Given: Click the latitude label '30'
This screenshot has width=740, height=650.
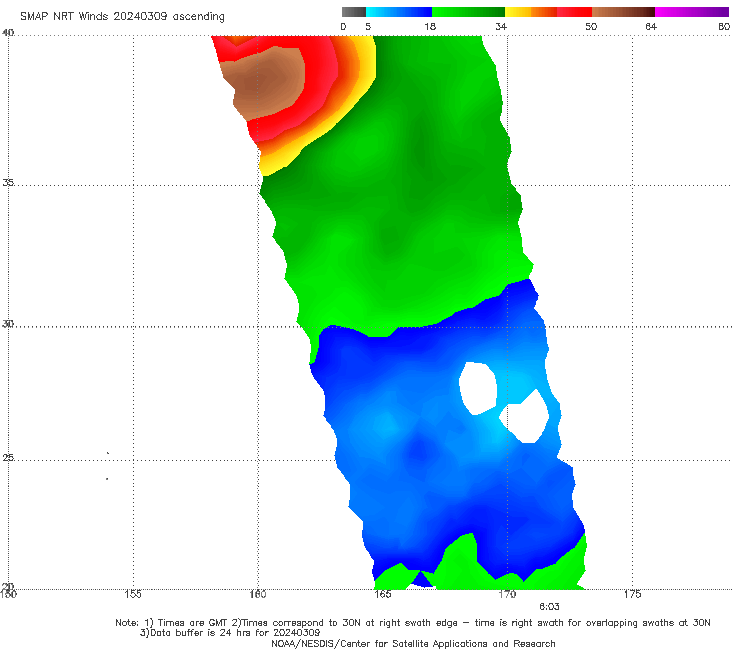Looking at the screenshot, I should point(8,324).
